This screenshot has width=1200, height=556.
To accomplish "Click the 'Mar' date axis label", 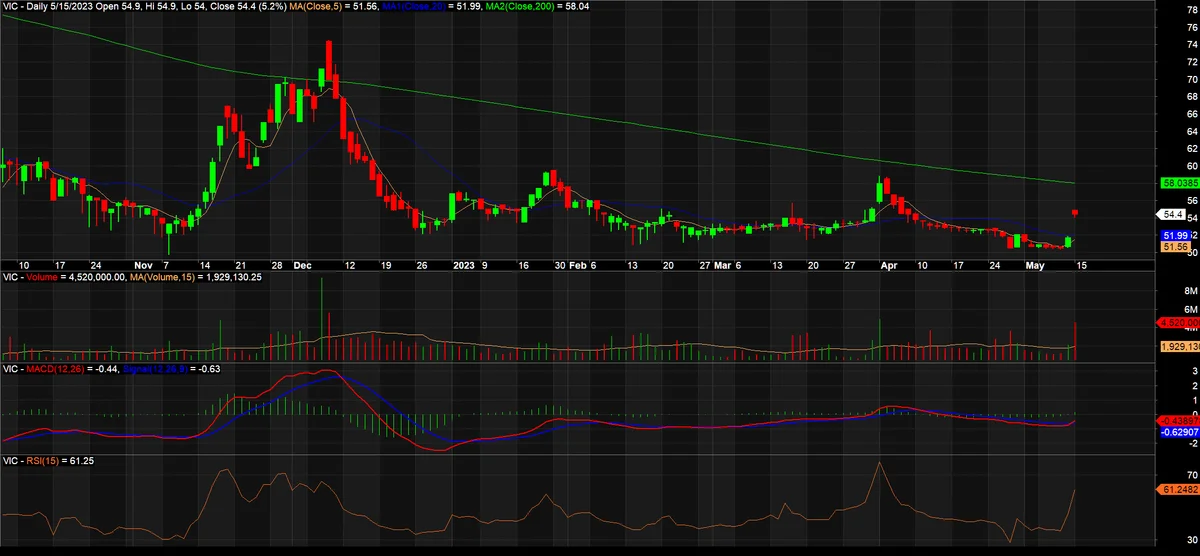I will [724, 266].
